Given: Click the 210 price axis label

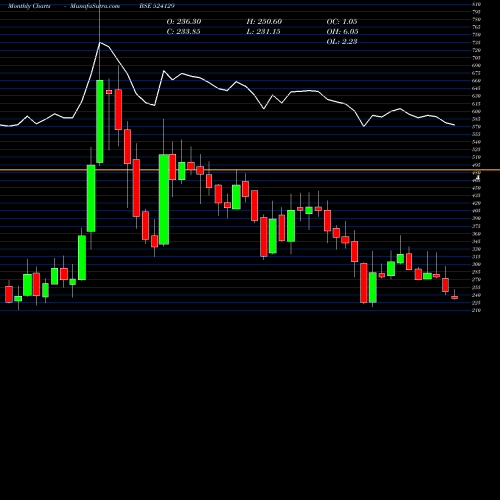Looking at the screenshot, I should [476, 310].
